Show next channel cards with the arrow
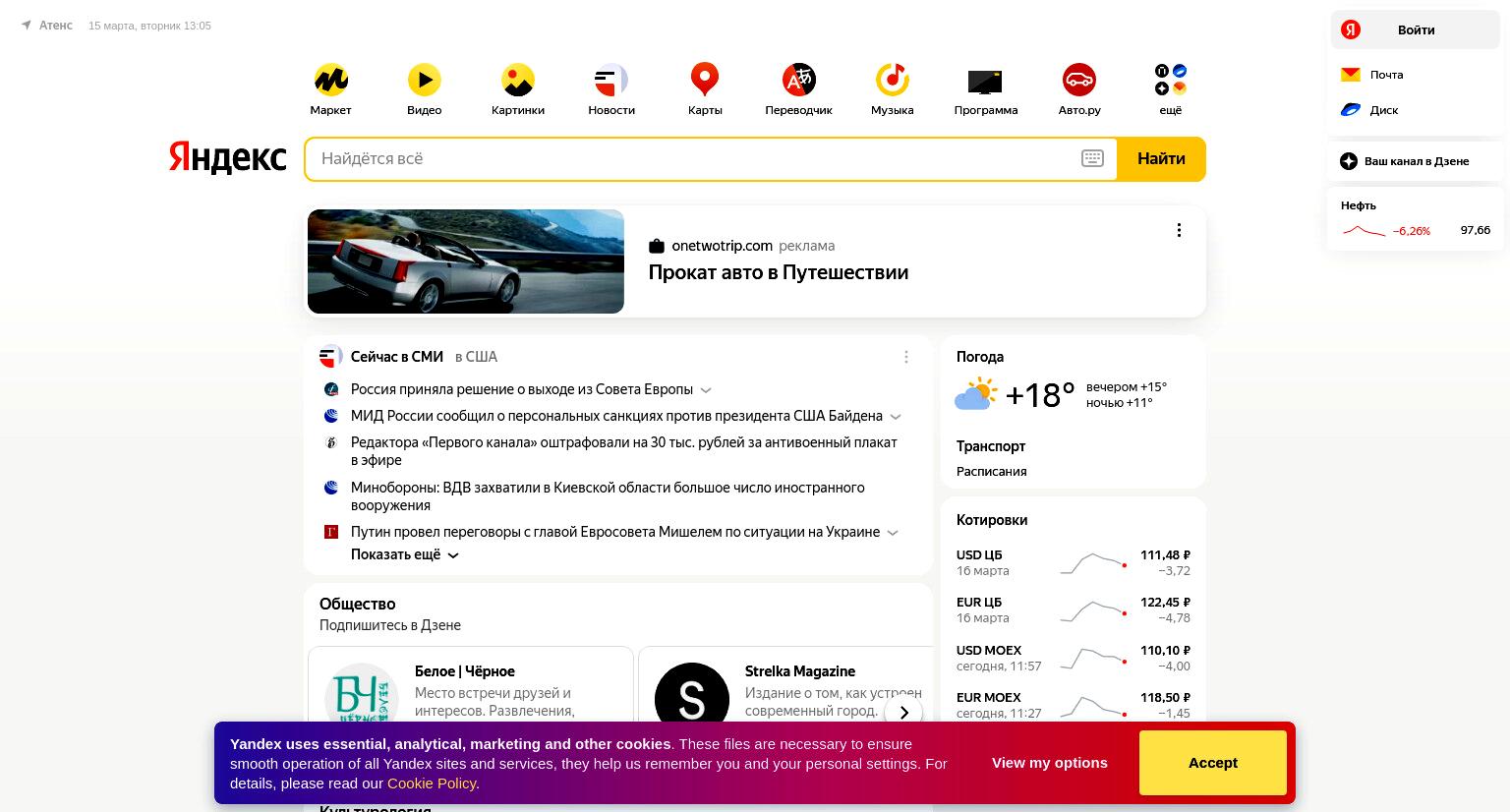 point(903,713)
